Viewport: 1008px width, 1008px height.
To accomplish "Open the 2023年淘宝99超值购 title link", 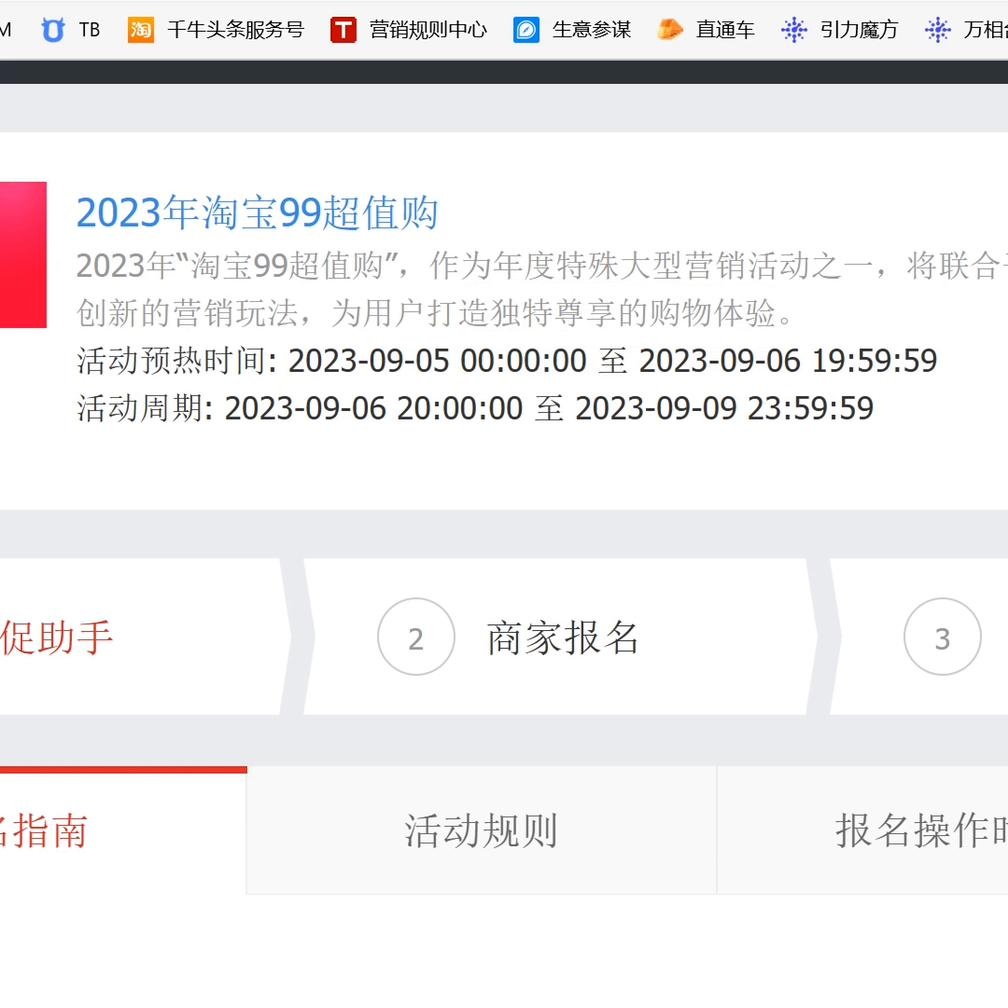I will point(257,213).
